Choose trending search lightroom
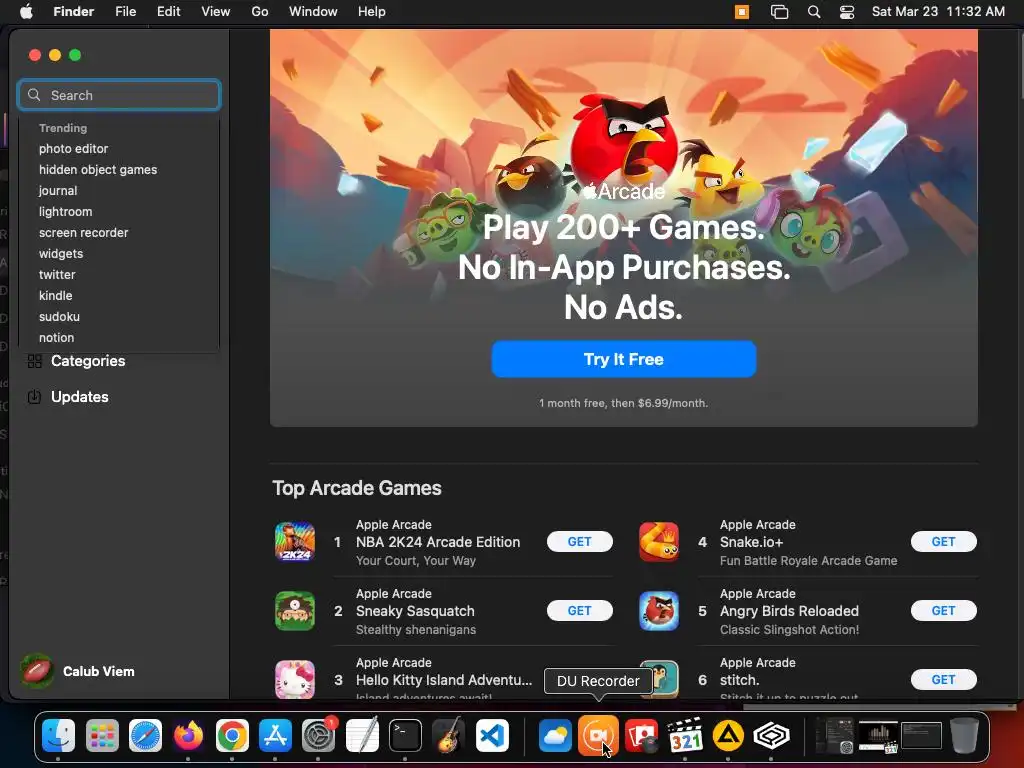This screenshot has height=768, width=1024. 65,212
